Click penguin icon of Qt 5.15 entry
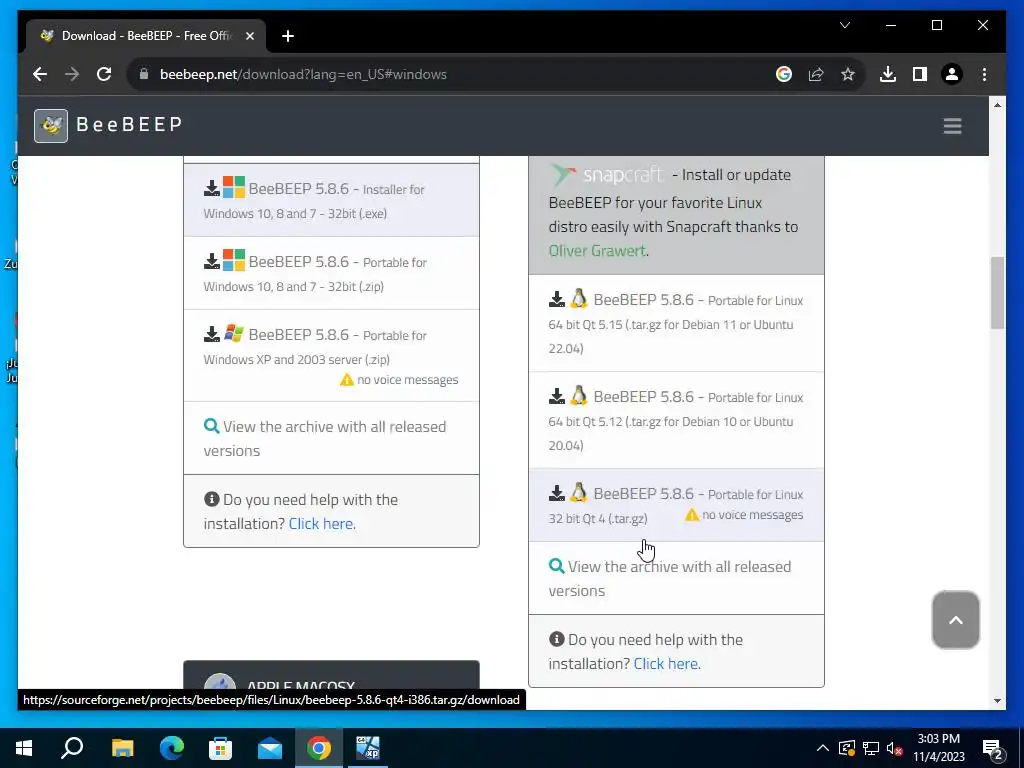This screenshot has height=768, width=1024. click(x=579, y=298)
